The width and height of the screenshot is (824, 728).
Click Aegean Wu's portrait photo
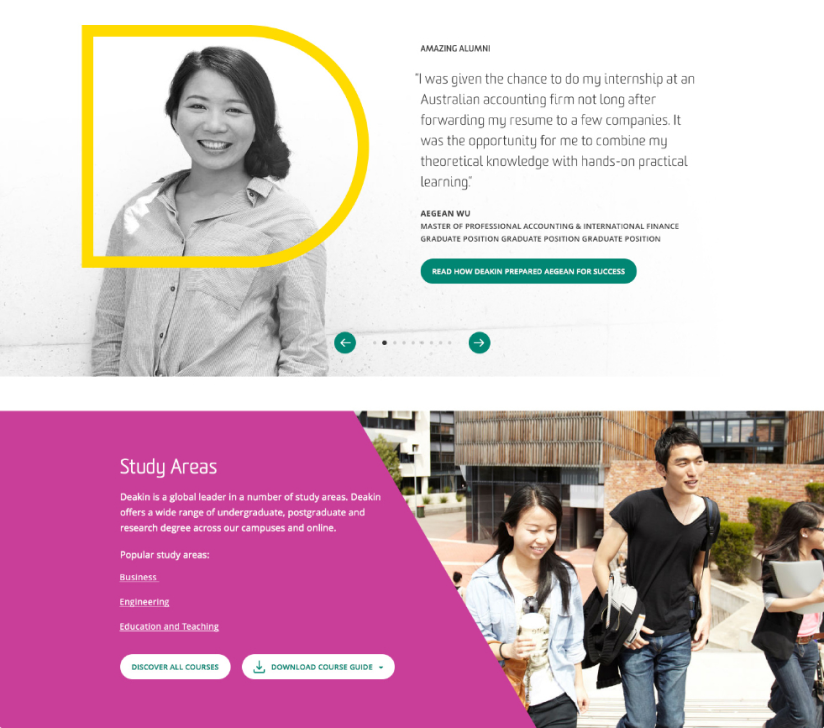coord(210,210)
